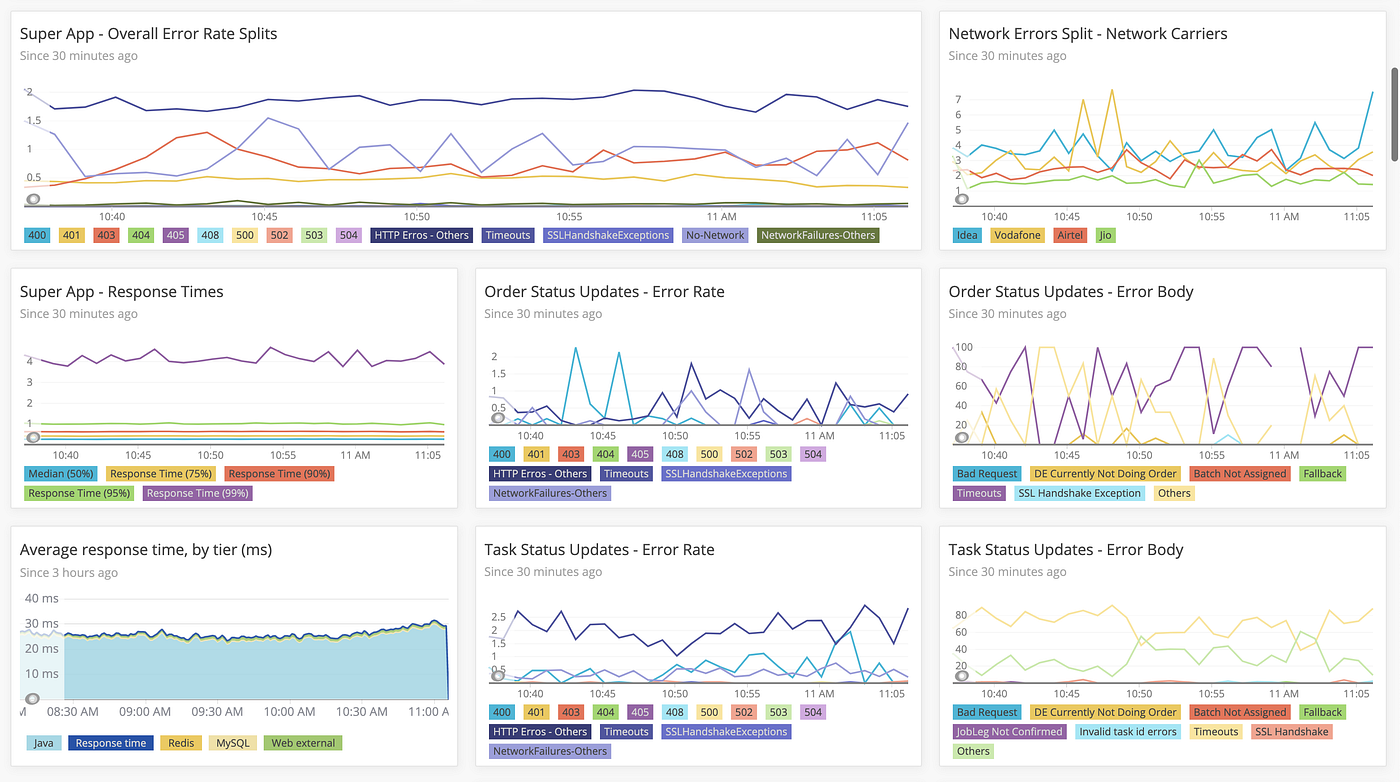
Task: Click gray circle icon in Average response time by tier chart
Action: [x=33, y=698]
